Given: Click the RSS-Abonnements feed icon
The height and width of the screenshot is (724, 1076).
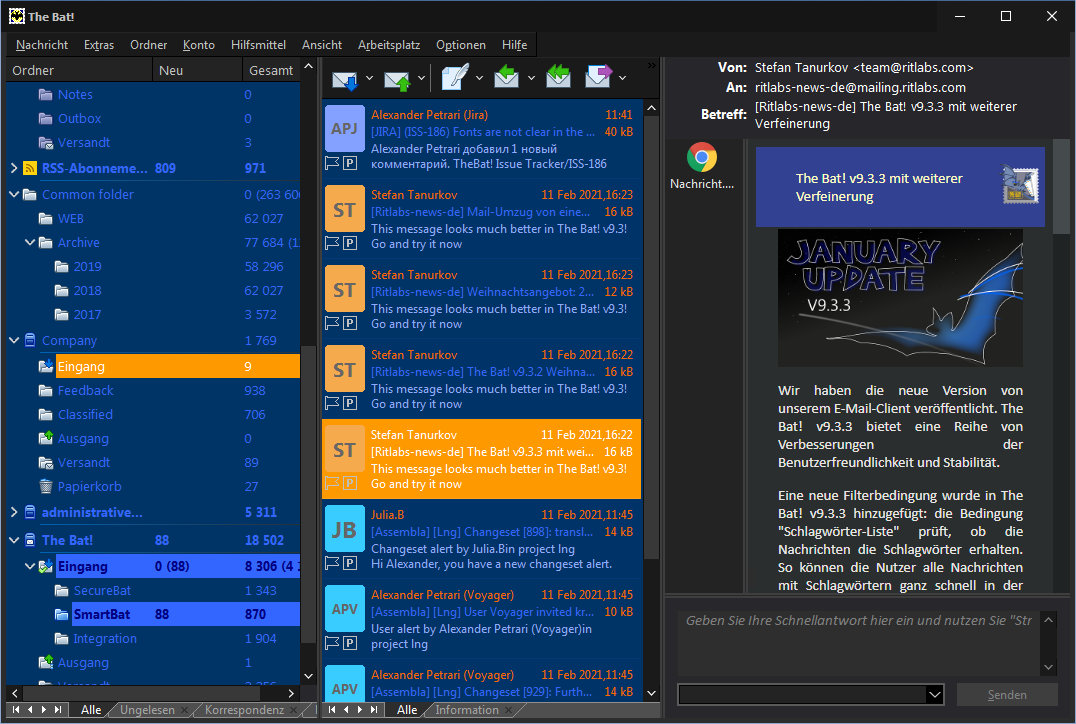Looking at the screenshot, I should (x=30, y=168).
